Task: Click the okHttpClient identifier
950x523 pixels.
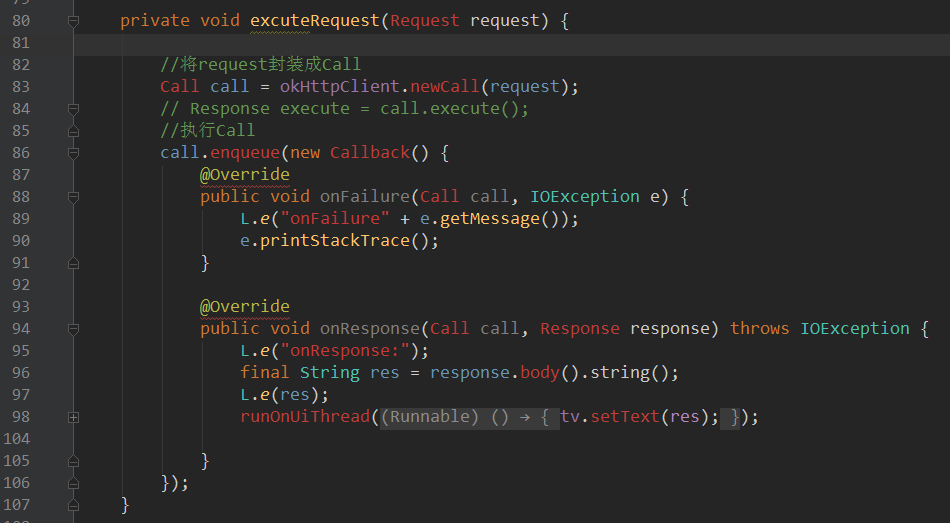Action: [339, 87]
